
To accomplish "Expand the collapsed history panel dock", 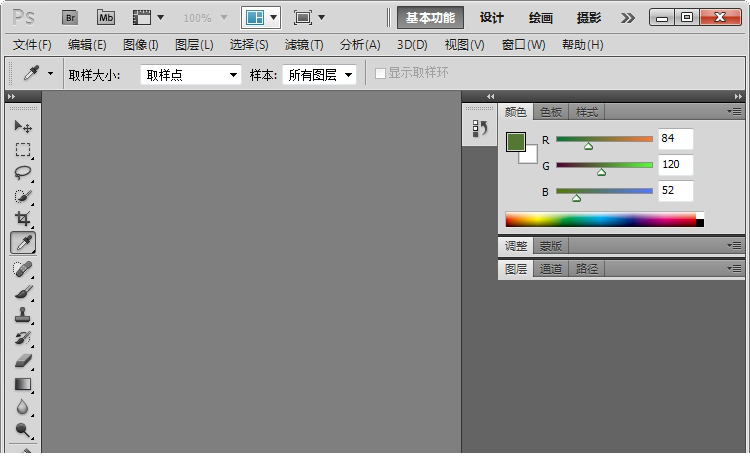I will [490, 96].
